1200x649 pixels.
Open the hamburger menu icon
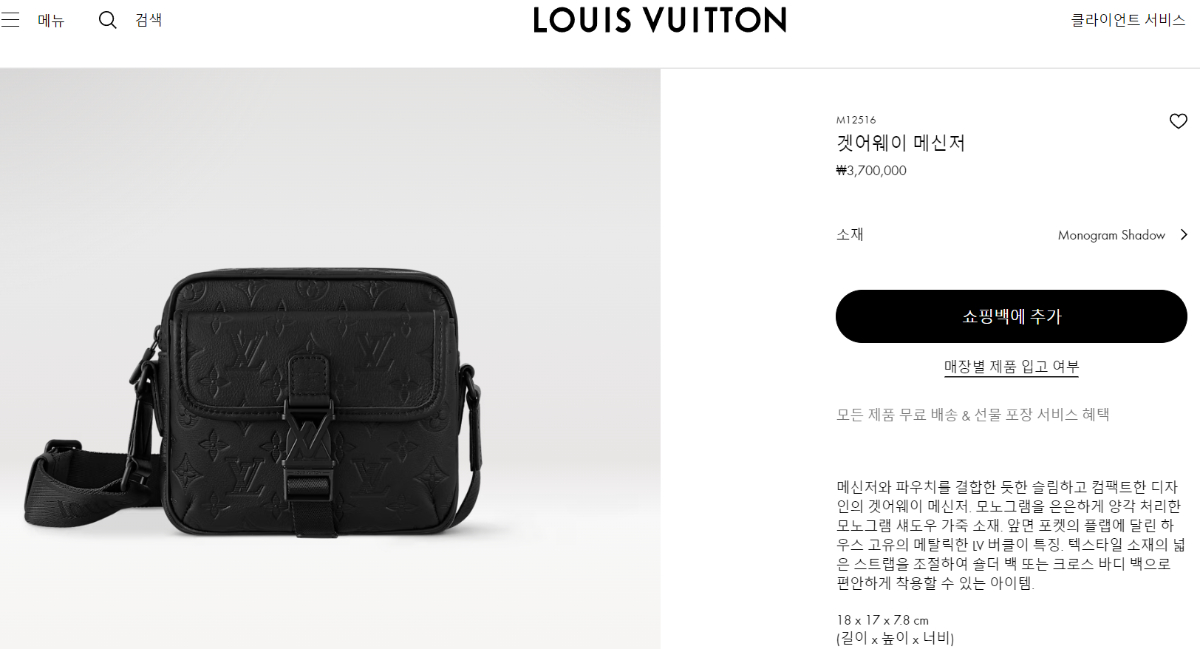tap(10, 20)
